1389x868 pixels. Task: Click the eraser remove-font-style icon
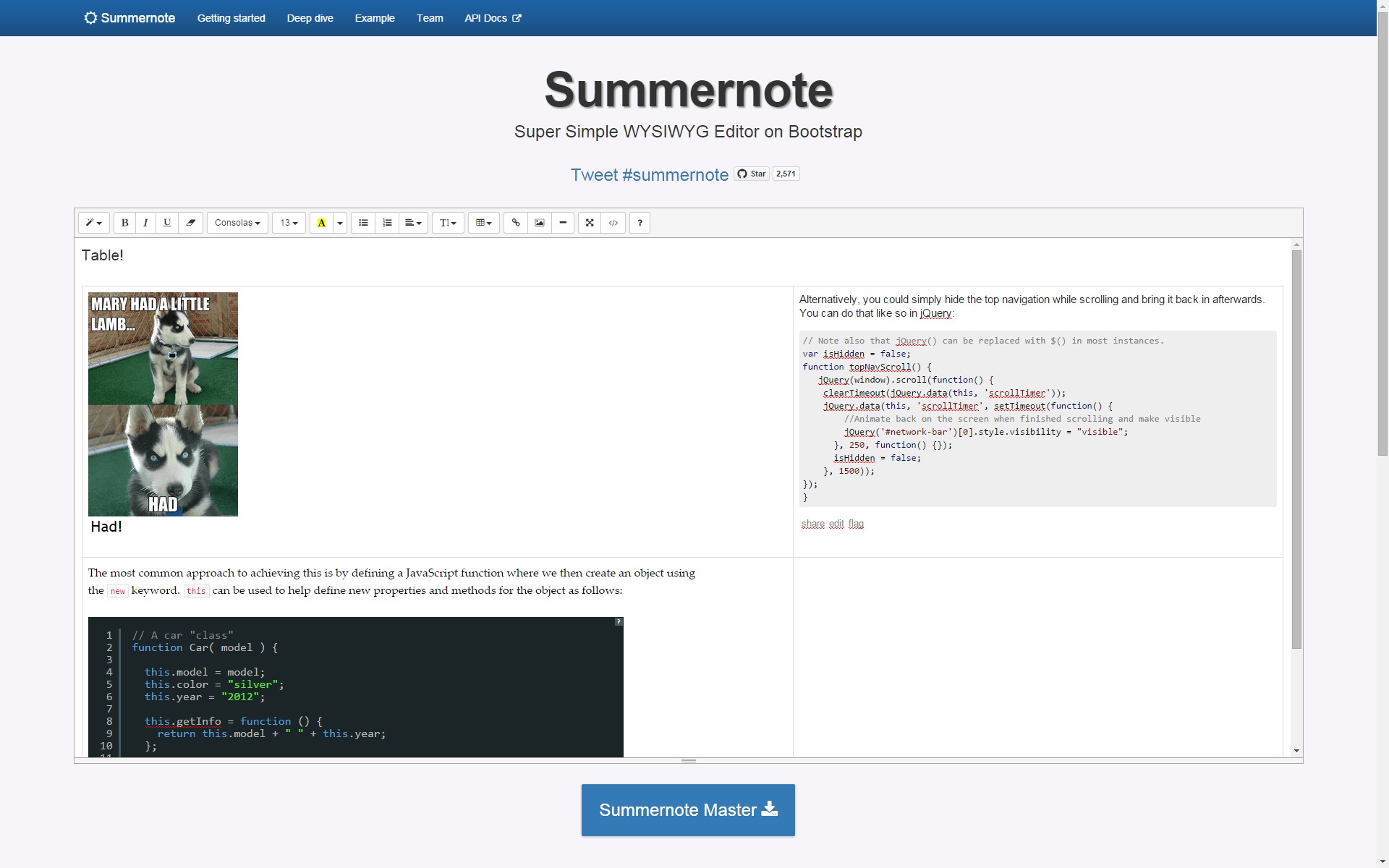pyautogui.click(x=190, y=223)
